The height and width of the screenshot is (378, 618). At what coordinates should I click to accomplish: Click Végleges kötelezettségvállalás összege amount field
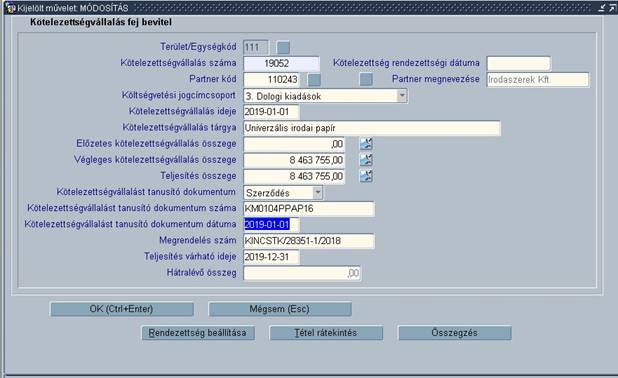[x=294, y=160]
